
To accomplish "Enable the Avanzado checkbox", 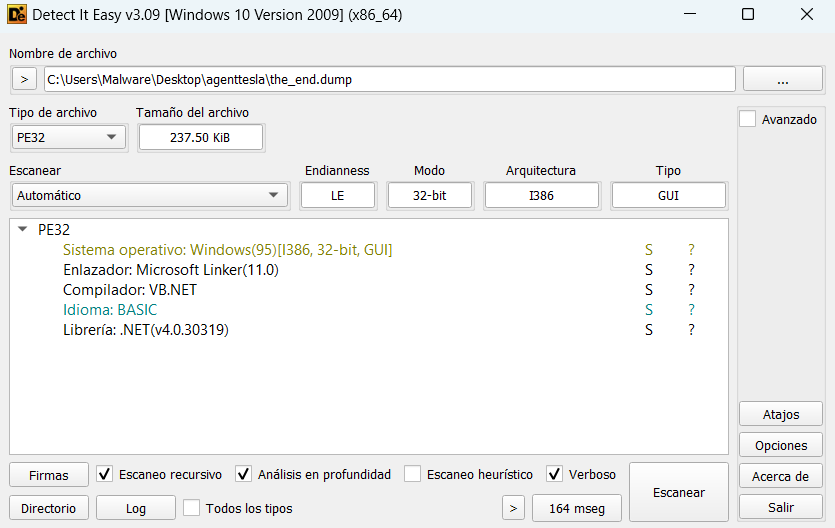I will pyautogui.click(x=748, y=119).
